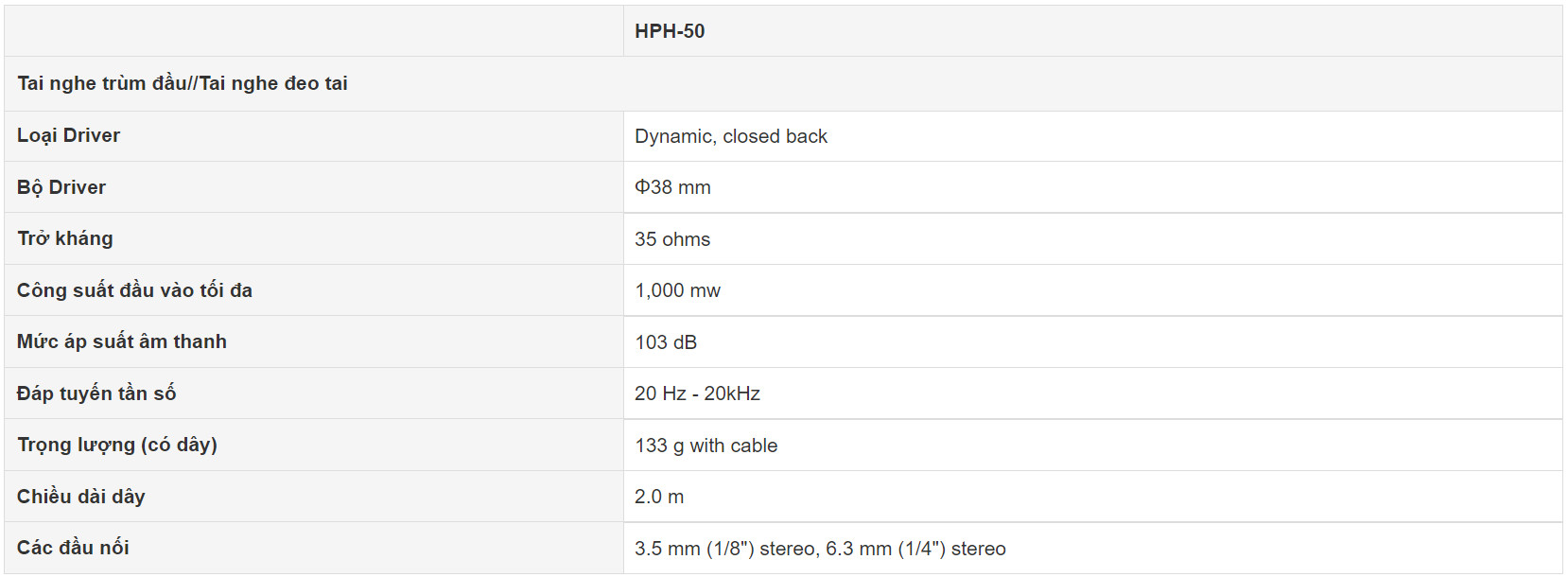
Task: Click the 20 Hz - 20kHz value
Action: [697, 393]
